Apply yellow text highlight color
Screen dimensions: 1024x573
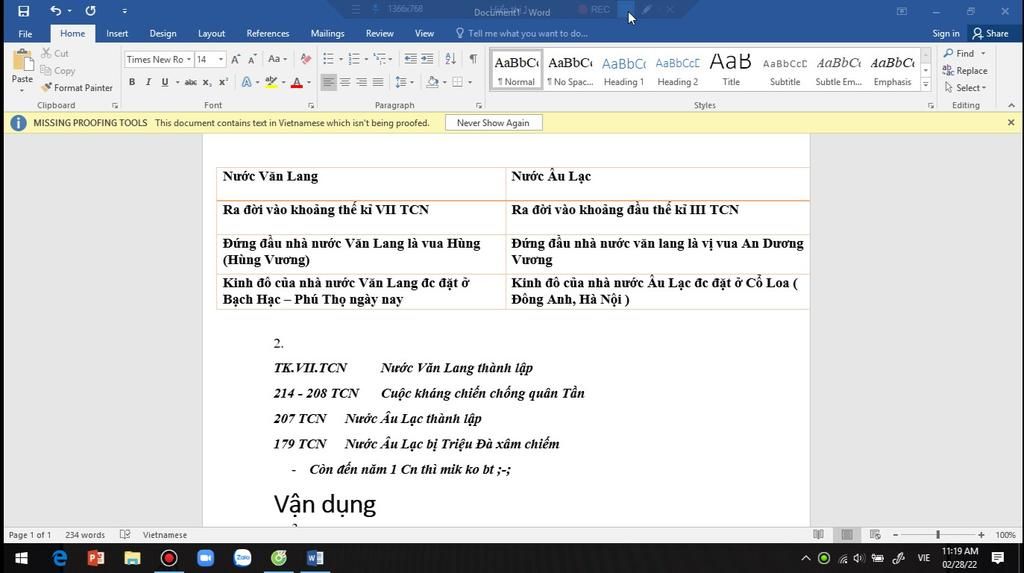coord(271,82)
